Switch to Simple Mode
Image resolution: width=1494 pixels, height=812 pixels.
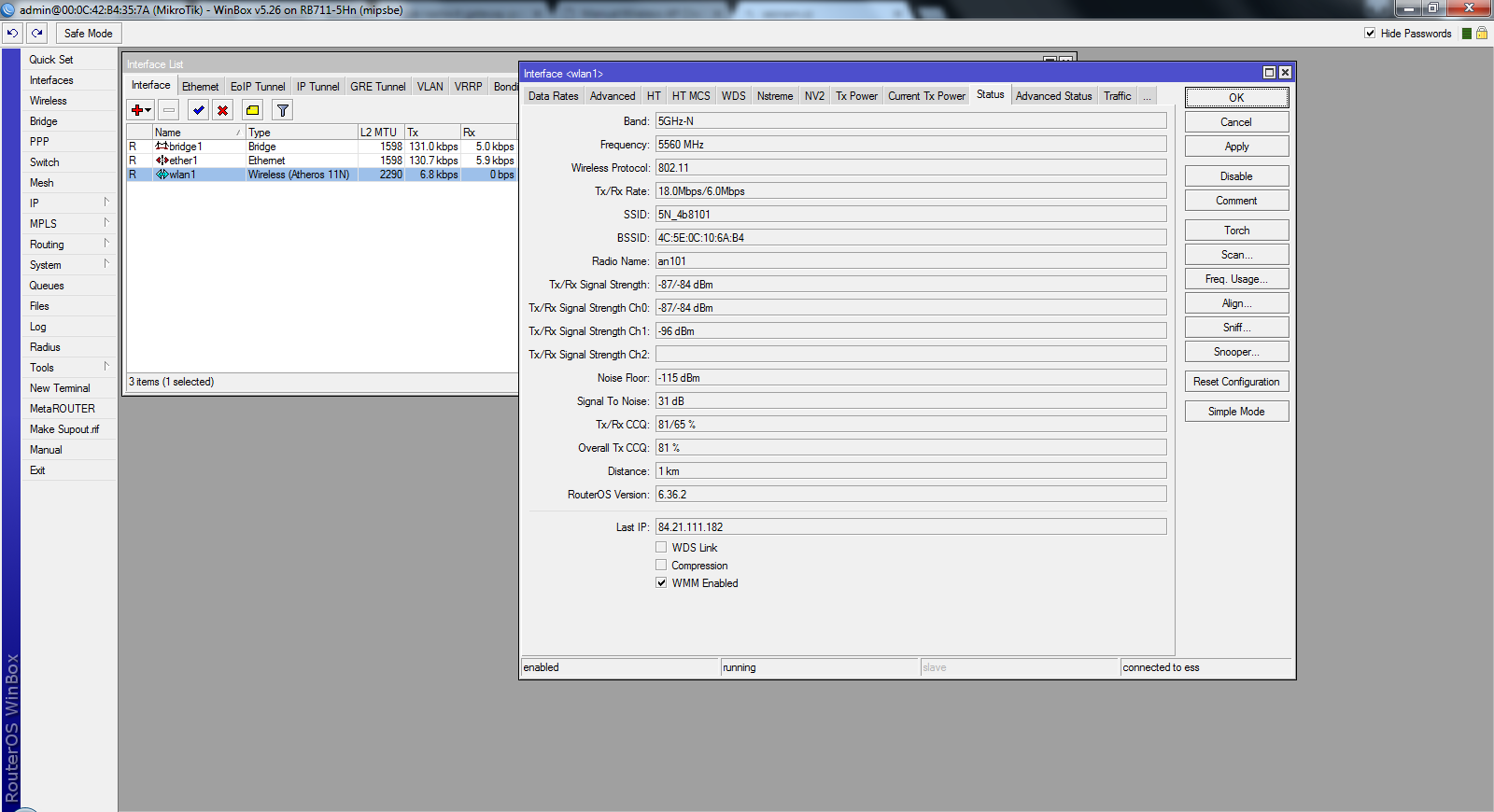[1236, 412]
